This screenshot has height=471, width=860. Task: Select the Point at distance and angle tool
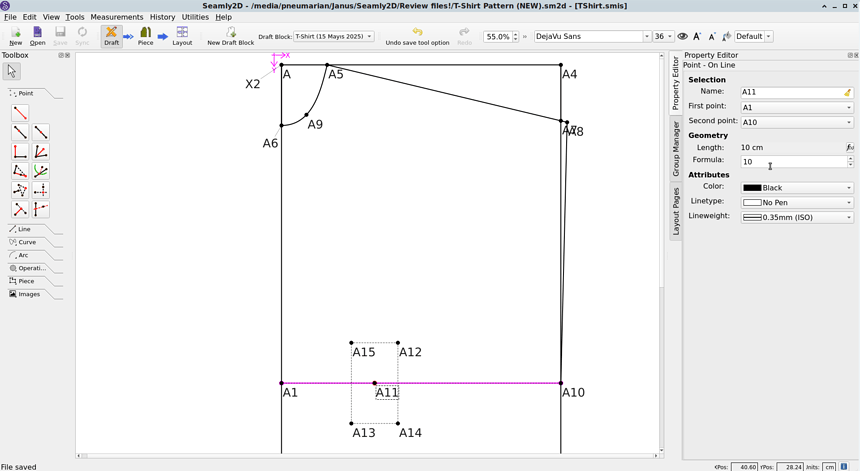pyautogui.click(x=20, y=113)
